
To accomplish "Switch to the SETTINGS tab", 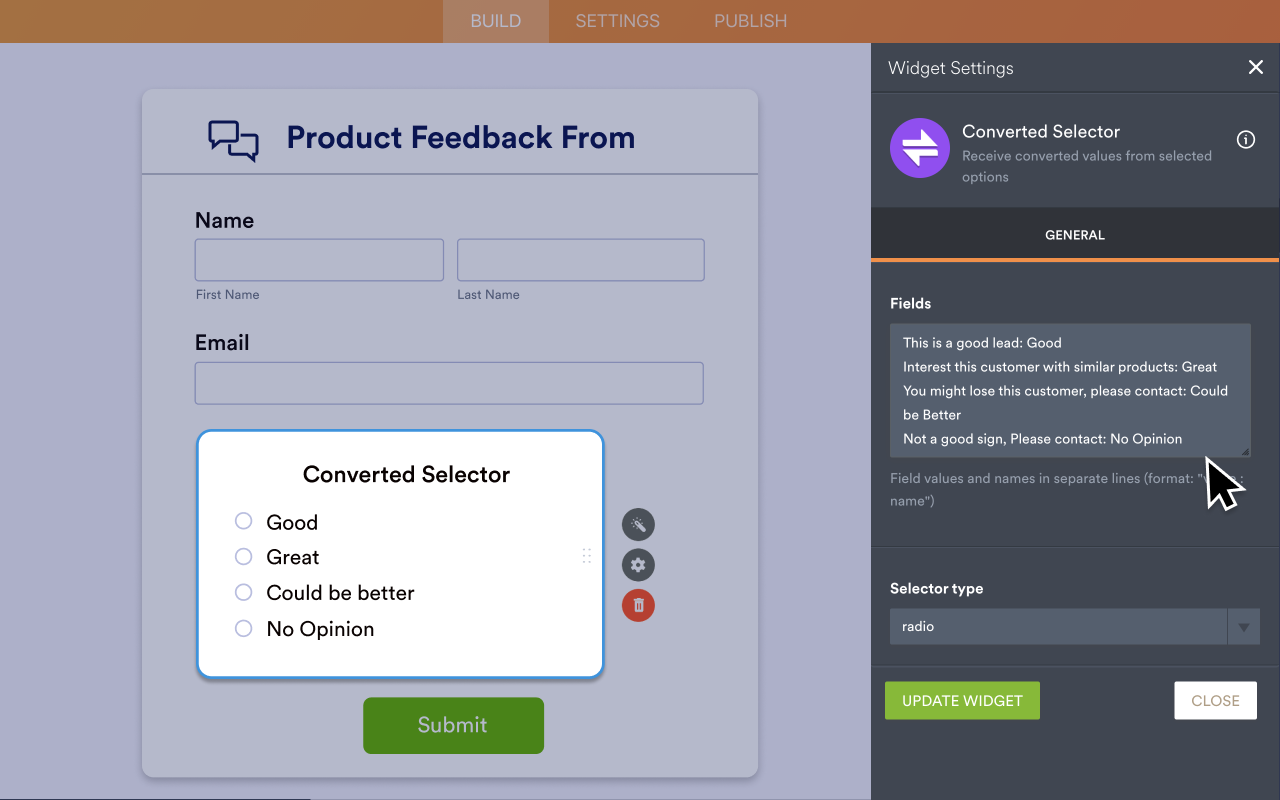I will click(617, 20).
